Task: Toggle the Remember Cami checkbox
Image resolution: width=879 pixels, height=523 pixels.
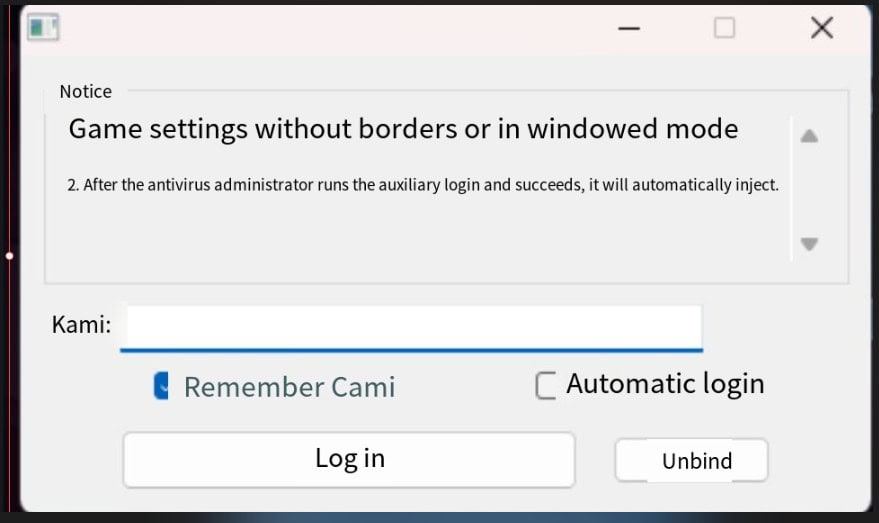Action: pos(161,386)
